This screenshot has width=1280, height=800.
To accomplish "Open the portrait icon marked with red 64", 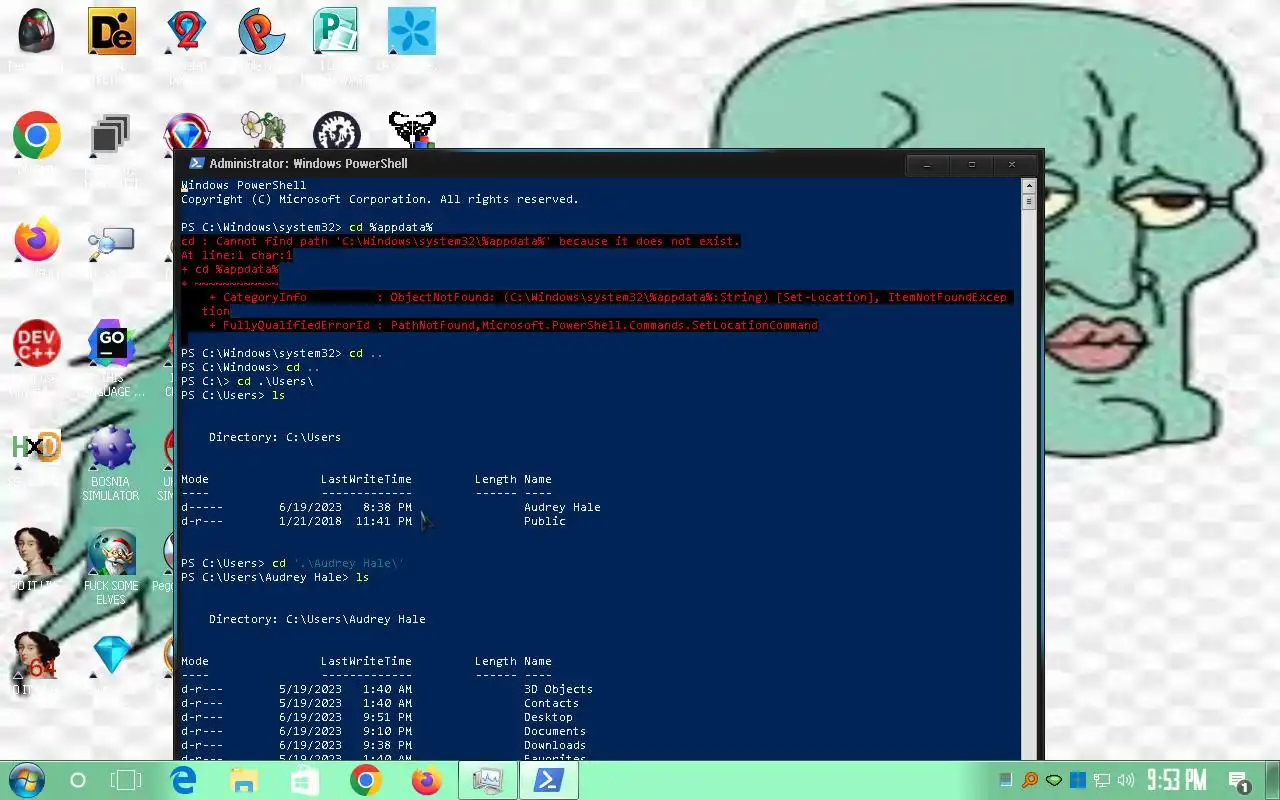I will pyautogui.click(x=36, y=656).
